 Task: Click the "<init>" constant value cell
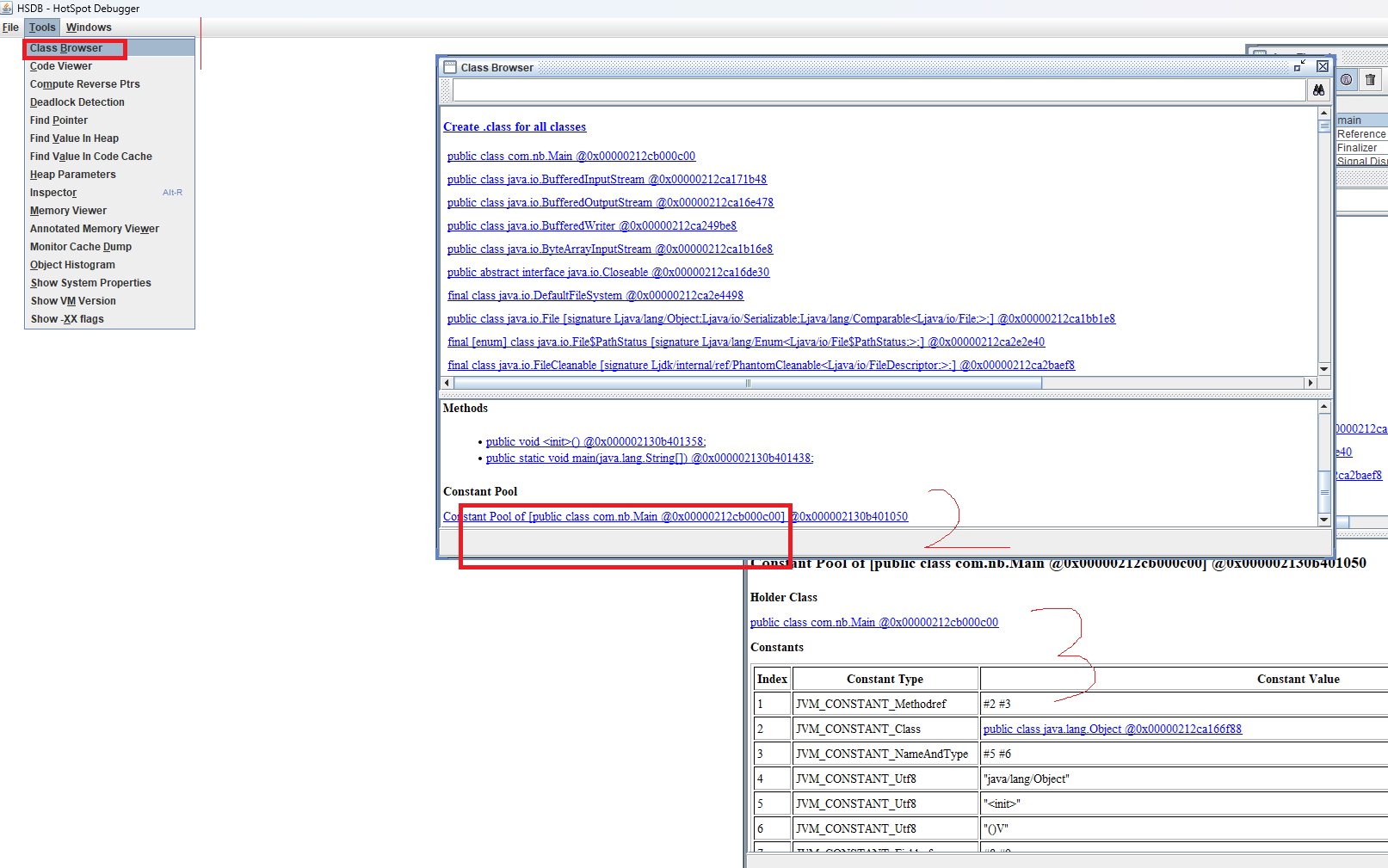(1185, 803)
